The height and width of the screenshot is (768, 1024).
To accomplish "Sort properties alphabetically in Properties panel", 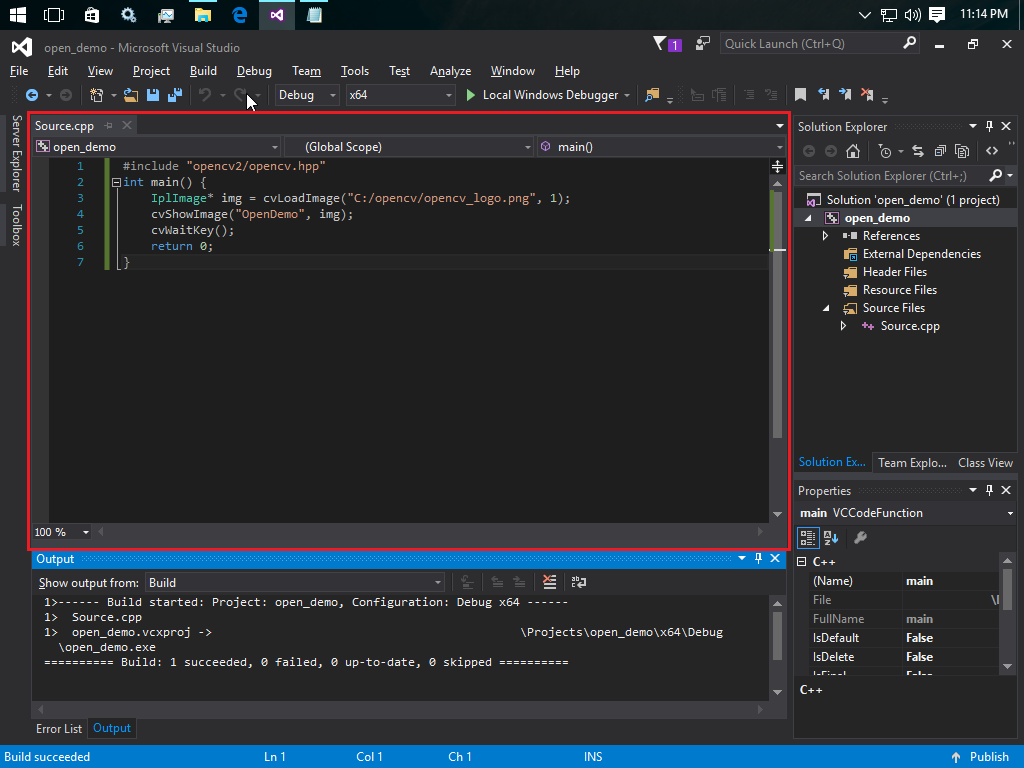I will click(831, 538).
